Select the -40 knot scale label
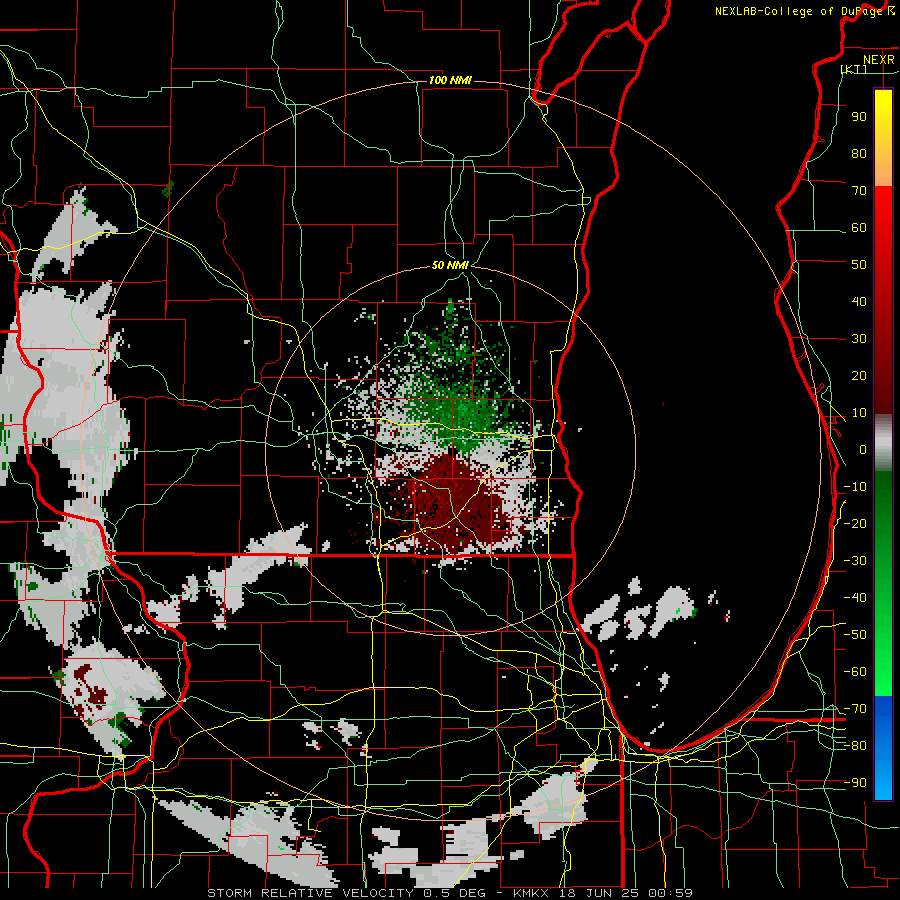The width and height of the screenshot is (900, 900). 855,598
